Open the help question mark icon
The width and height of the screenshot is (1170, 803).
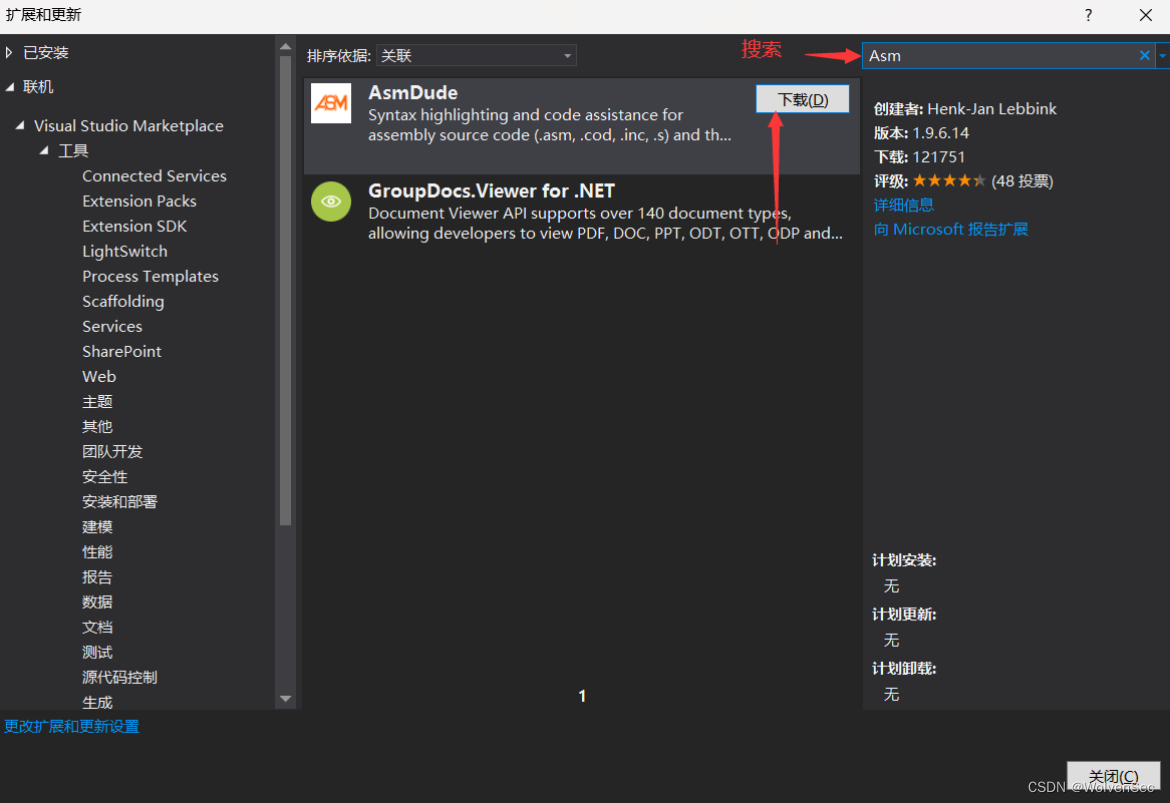tap(1089, 15)
